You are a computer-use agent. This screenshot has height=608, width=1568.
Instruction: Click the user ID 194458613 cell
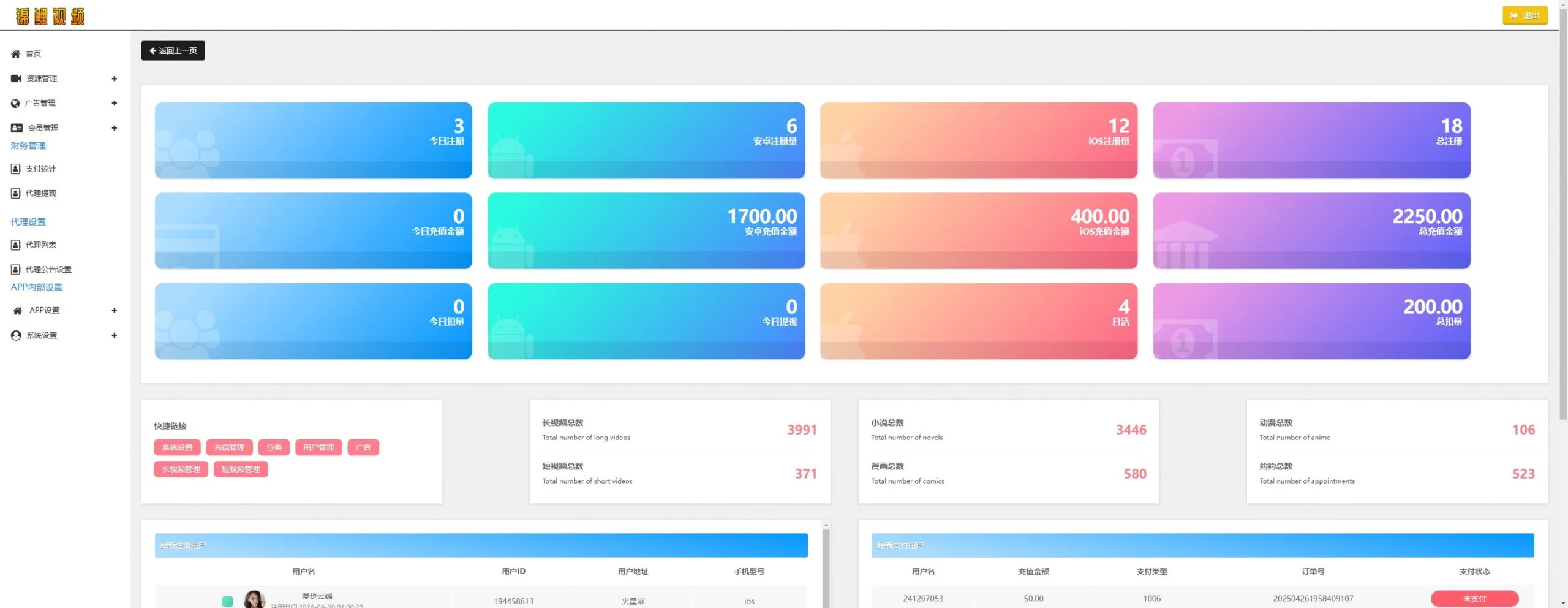513,601
